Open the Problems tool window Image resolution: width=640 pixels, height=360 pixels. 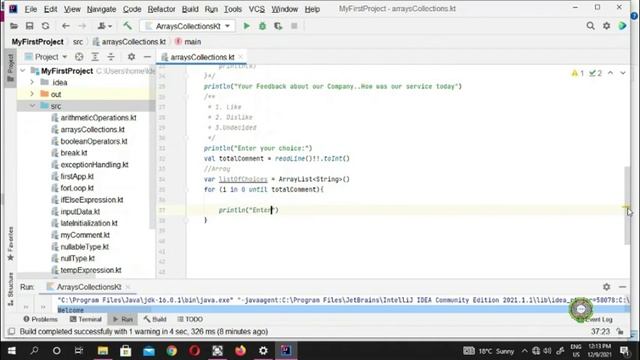pos(40,319)
